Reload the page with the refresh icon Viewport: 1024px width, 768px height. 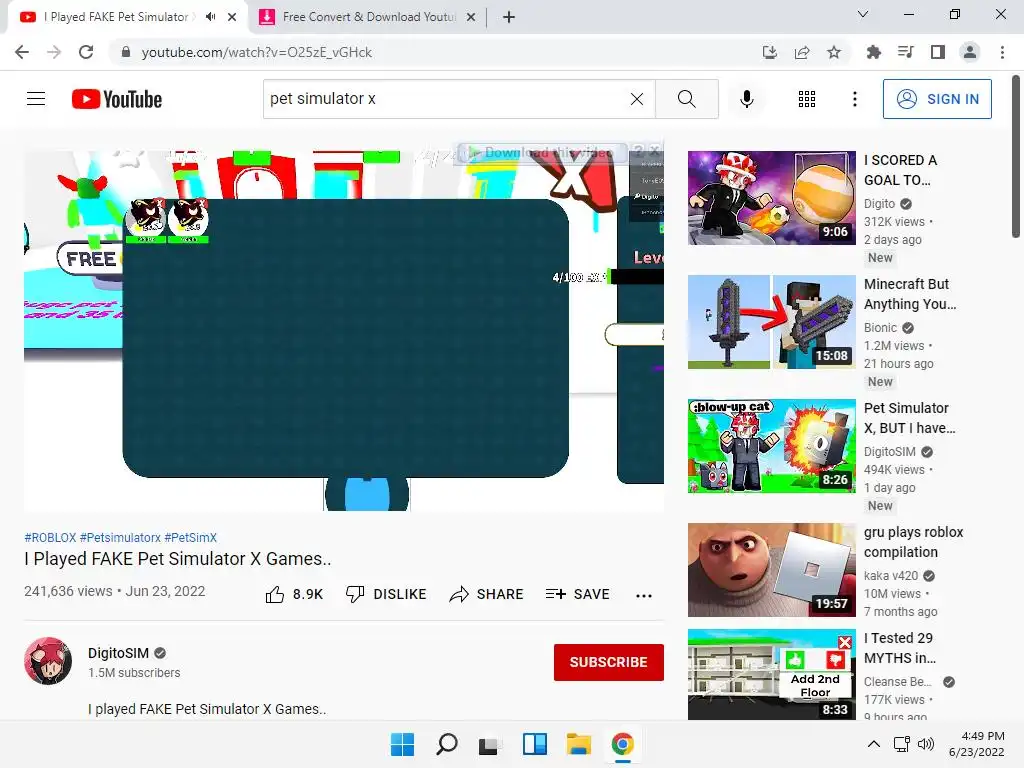pos(86,52)
